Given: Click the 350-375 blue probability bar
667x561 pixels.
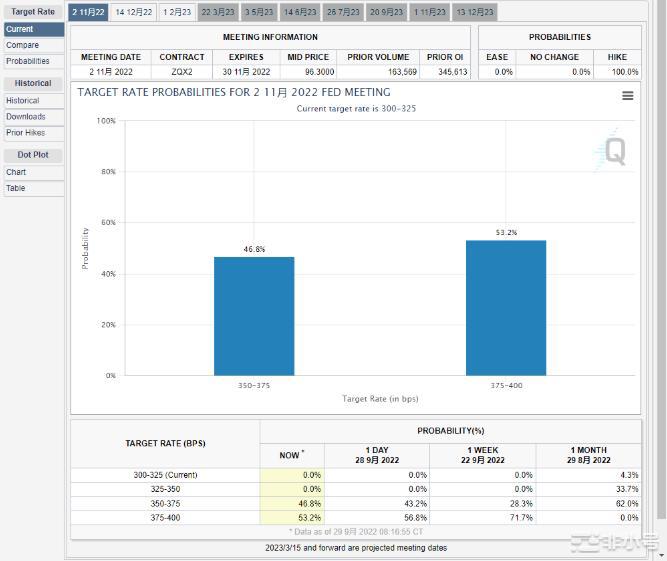Looking at the screenshot, I should pyautogui.click(x=254, y=315).
